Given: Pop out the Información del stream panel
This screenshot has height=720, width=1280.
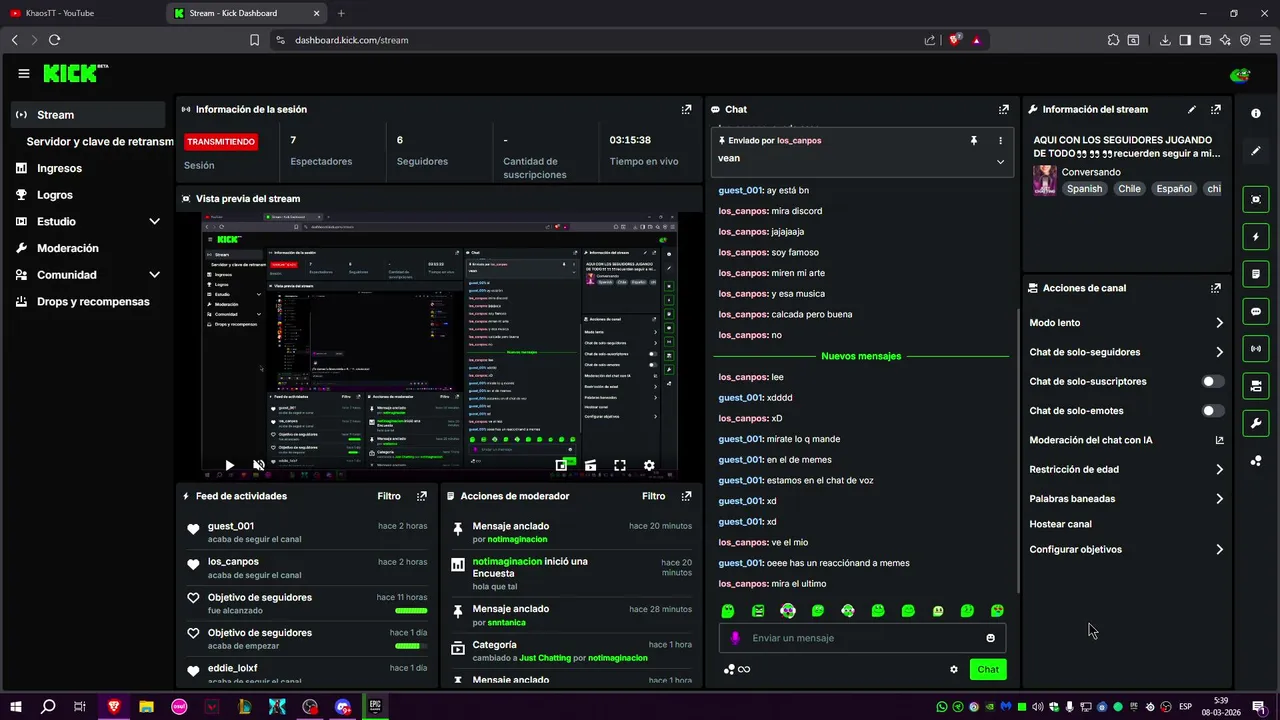Looking at the screenshot, I should (1215, 109).
